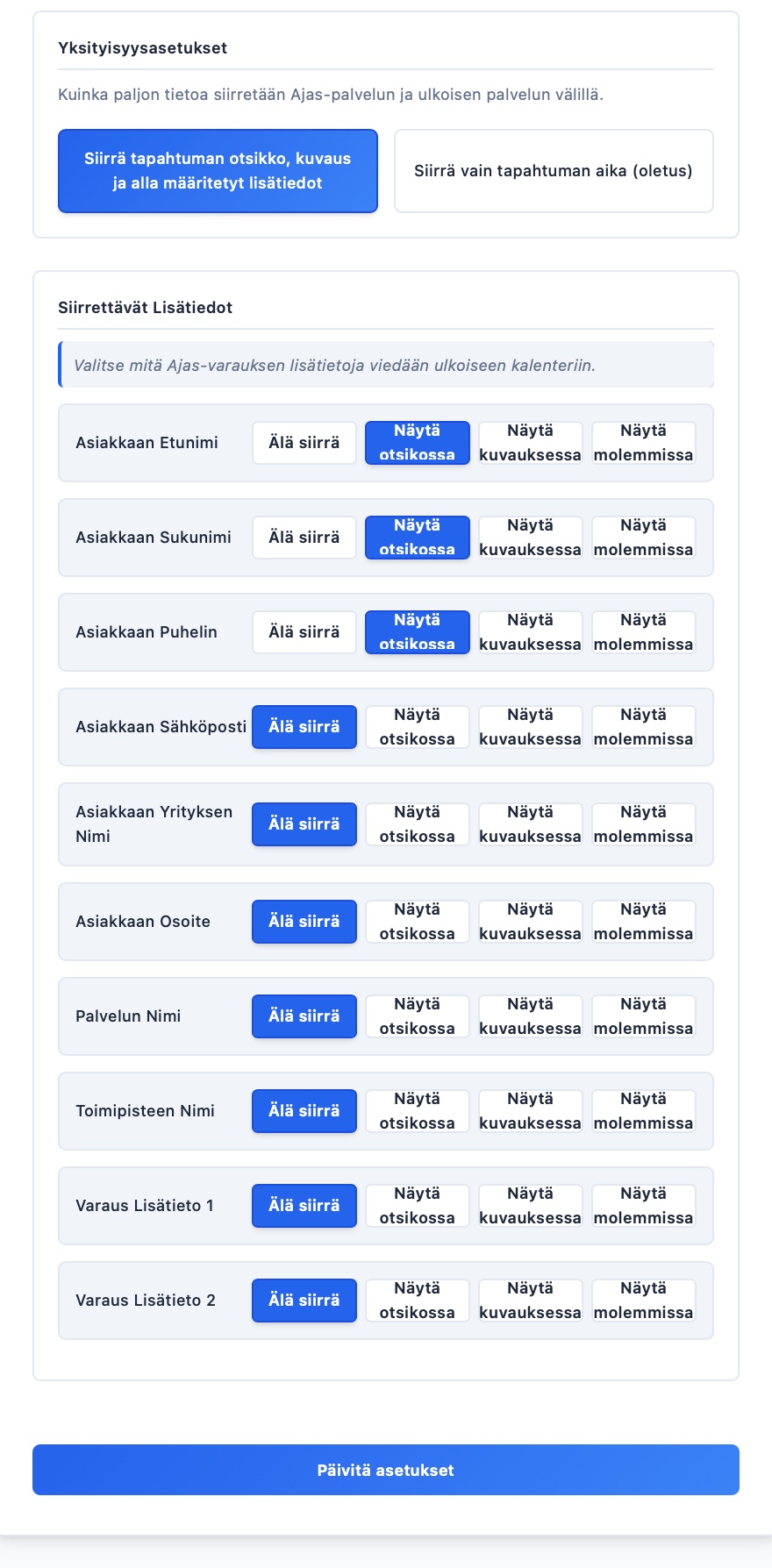Select 'Siirrä vain tapahtuman aika (oletus)' option
Viewport: 772px width, 1568px height.
554,171
